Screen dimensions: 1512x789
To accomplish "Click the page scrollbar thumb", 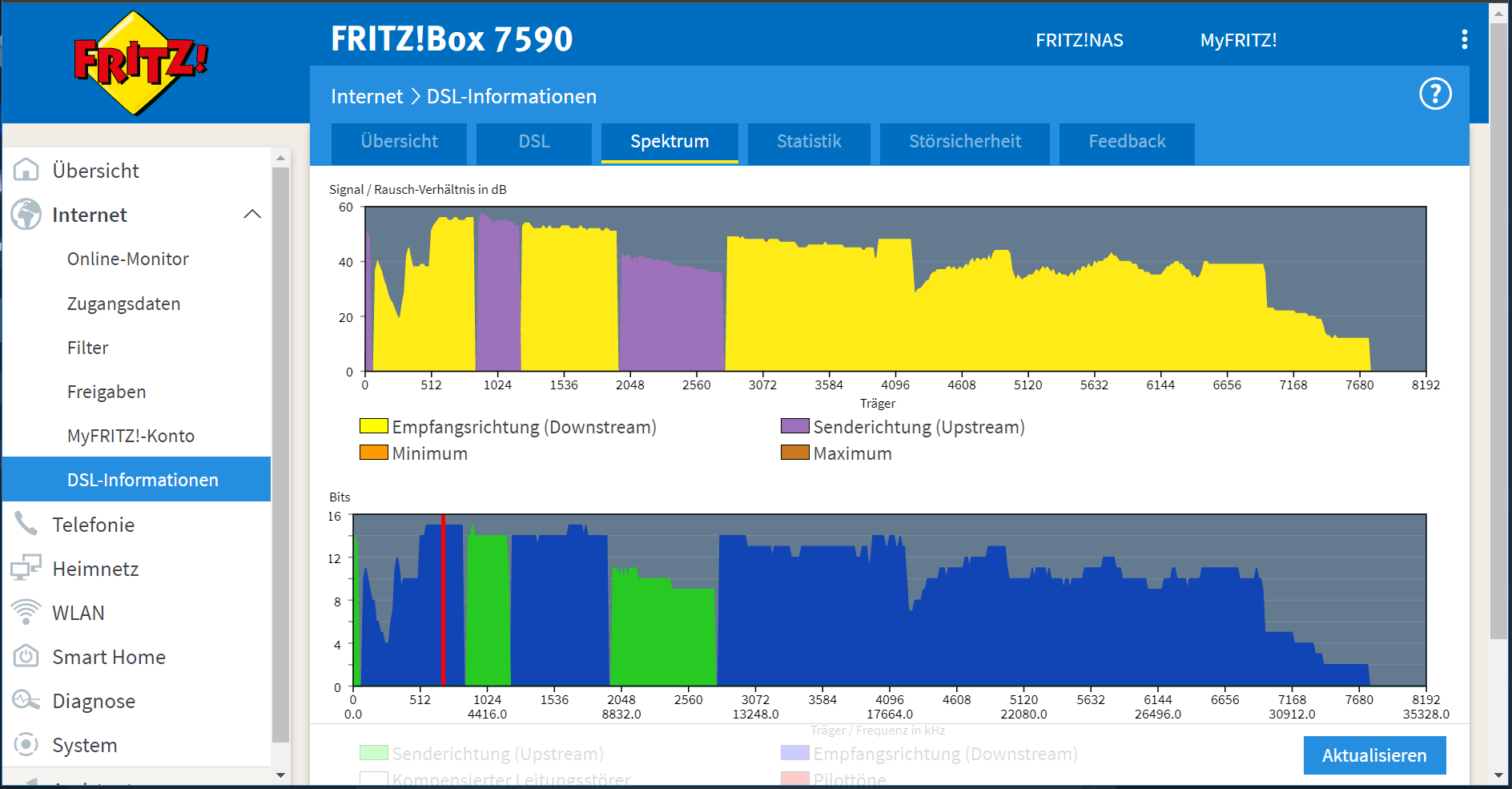I will tap(1498, 331).
